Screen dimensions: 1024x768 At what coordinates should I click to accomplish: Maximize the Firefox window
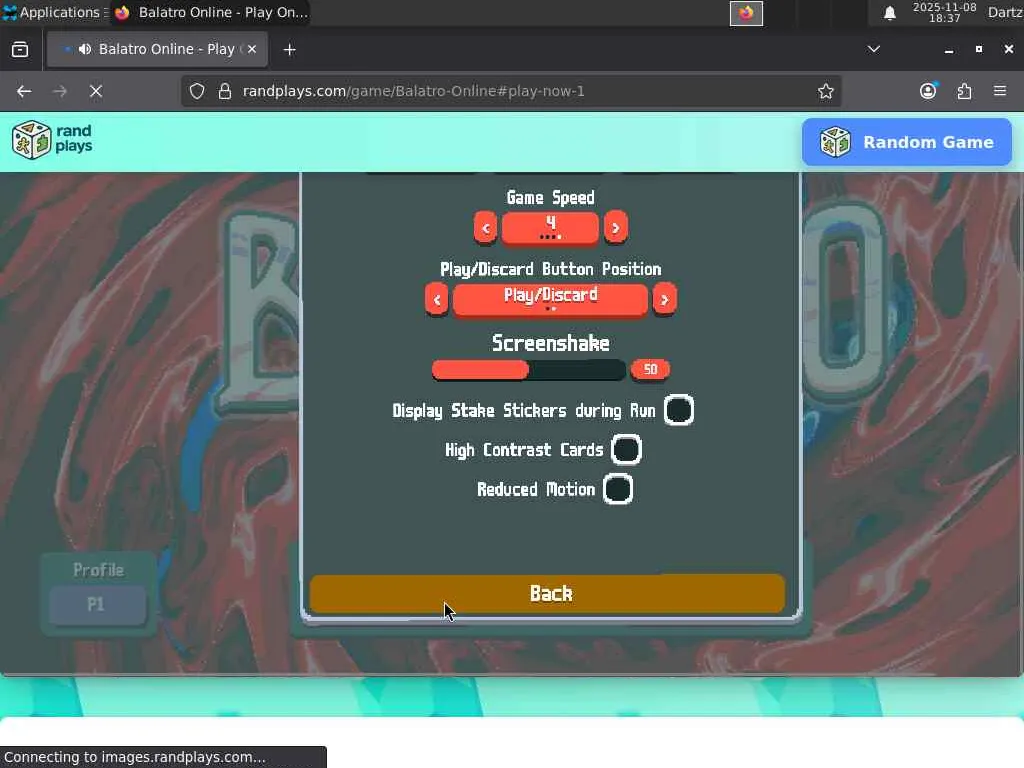click(978, 50)
